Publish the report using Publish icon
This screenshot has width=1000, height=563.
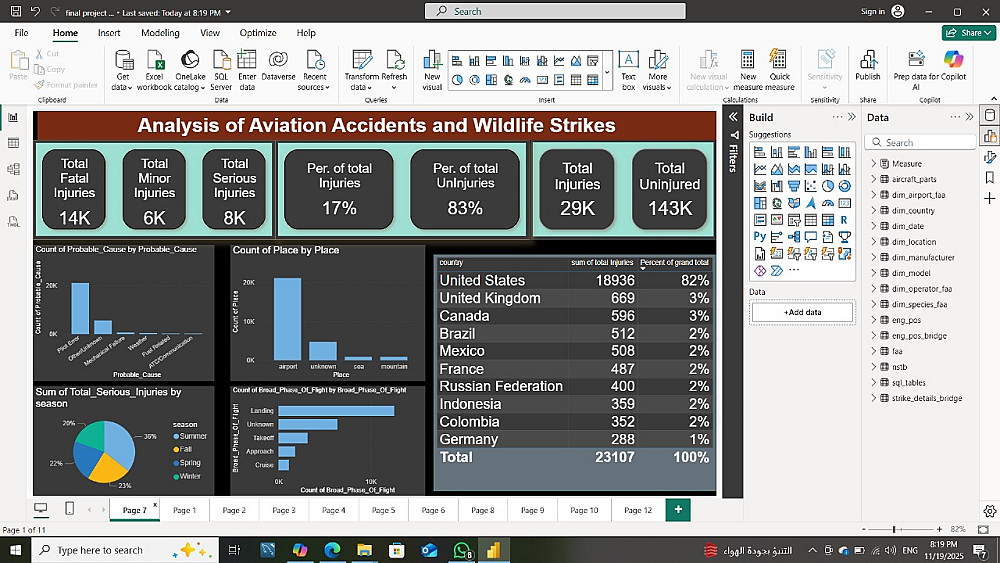pyautogui.click(x=868, y=63)
